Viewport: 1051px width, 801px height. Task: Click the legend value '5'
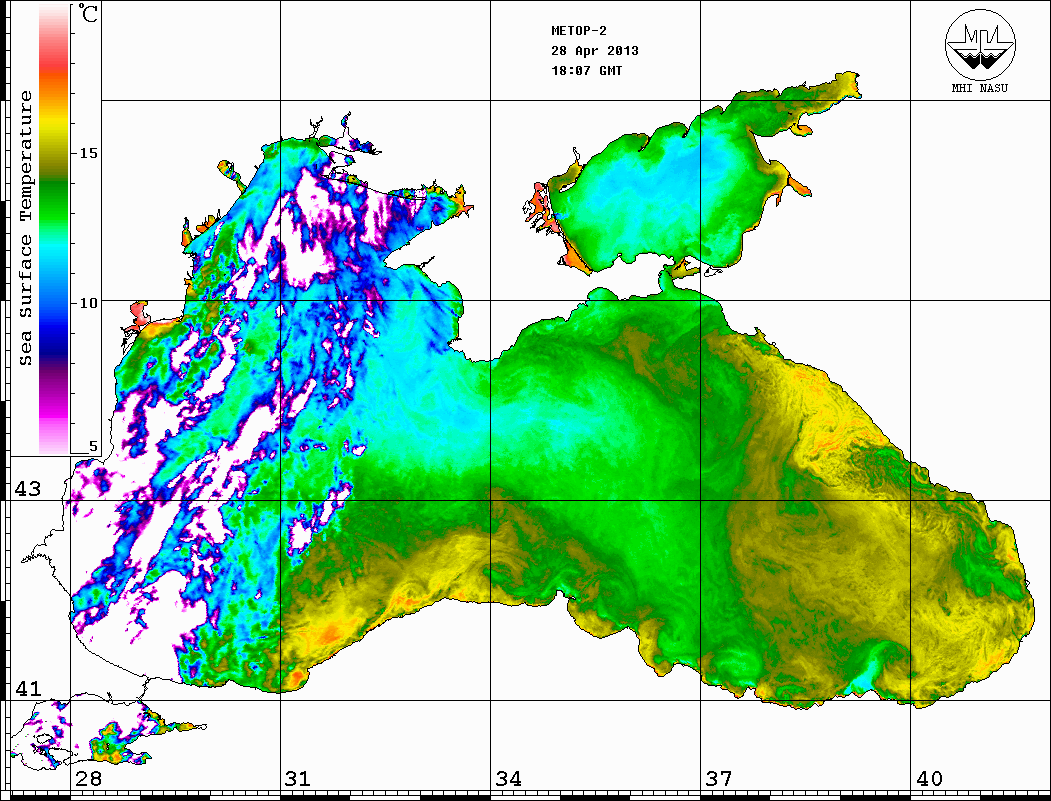click(x=93, y=446)
